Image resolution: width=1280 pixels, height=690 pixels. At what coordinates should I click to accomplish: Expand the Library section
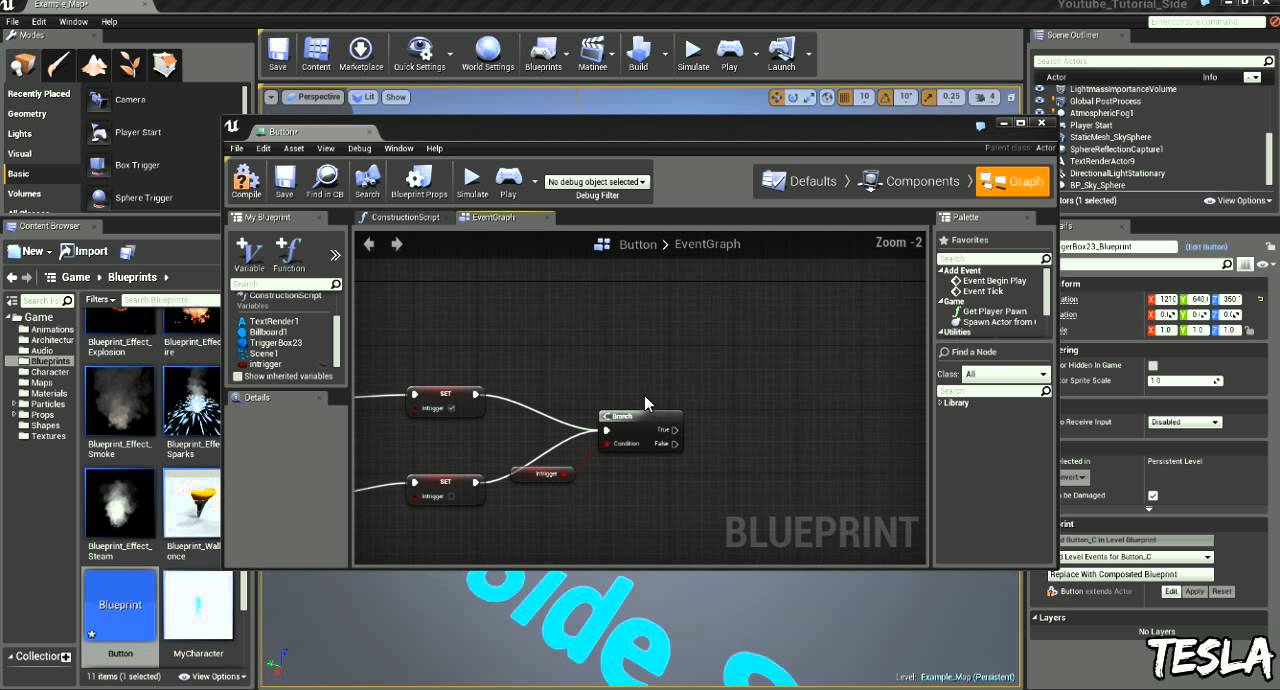pyautogui.click(x=941, y=403)
